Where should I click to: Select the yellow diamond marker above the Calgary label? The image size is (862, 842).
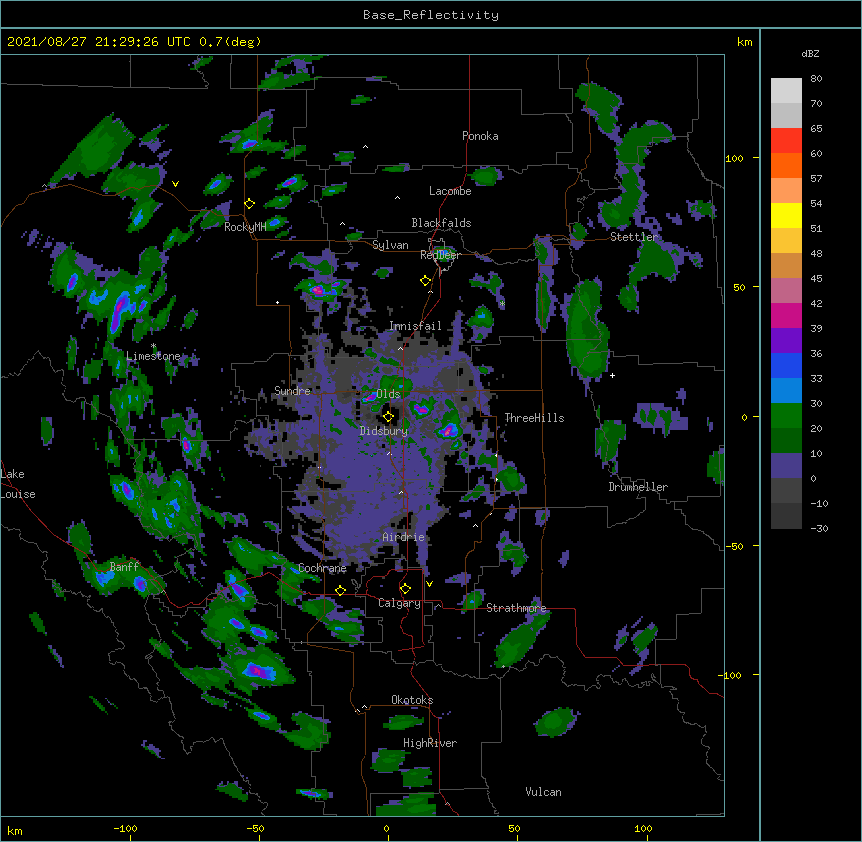[x=405, y=589]
